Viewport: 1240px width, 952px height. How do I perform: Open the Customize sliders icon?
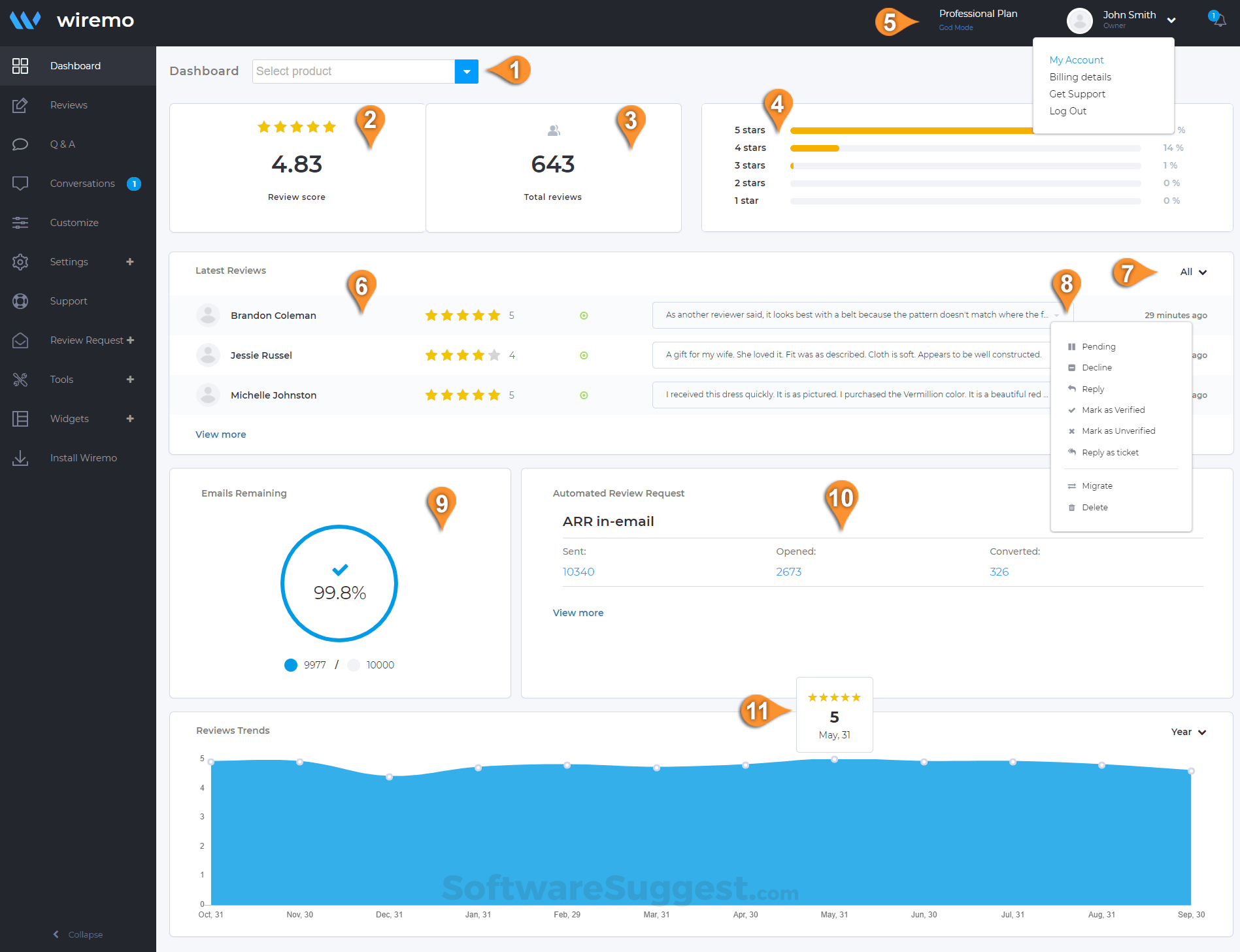pos(20,222)
